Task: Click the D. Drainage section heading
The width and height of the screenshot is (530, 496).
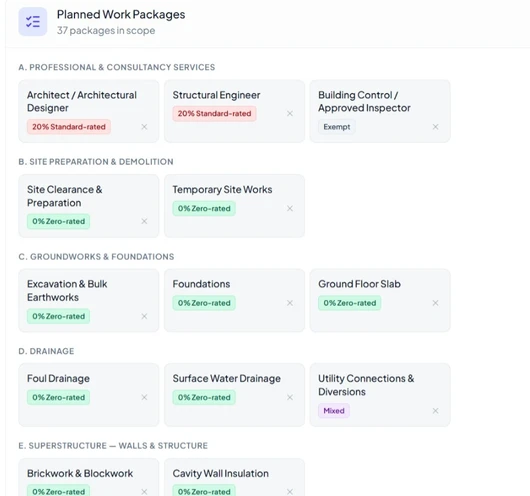Action: pos(46,351)
